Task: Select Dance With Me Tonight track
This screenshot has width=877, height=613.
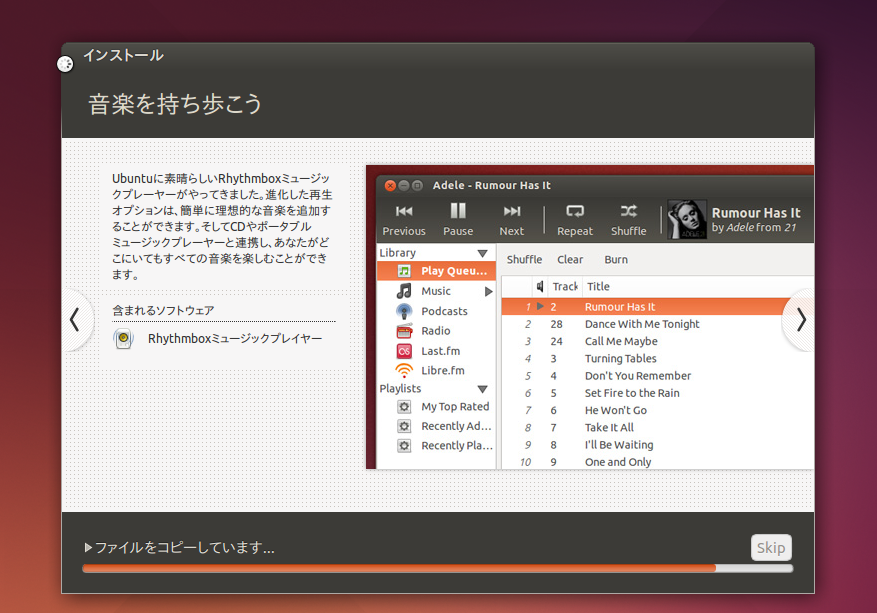Action: point(657,324)
